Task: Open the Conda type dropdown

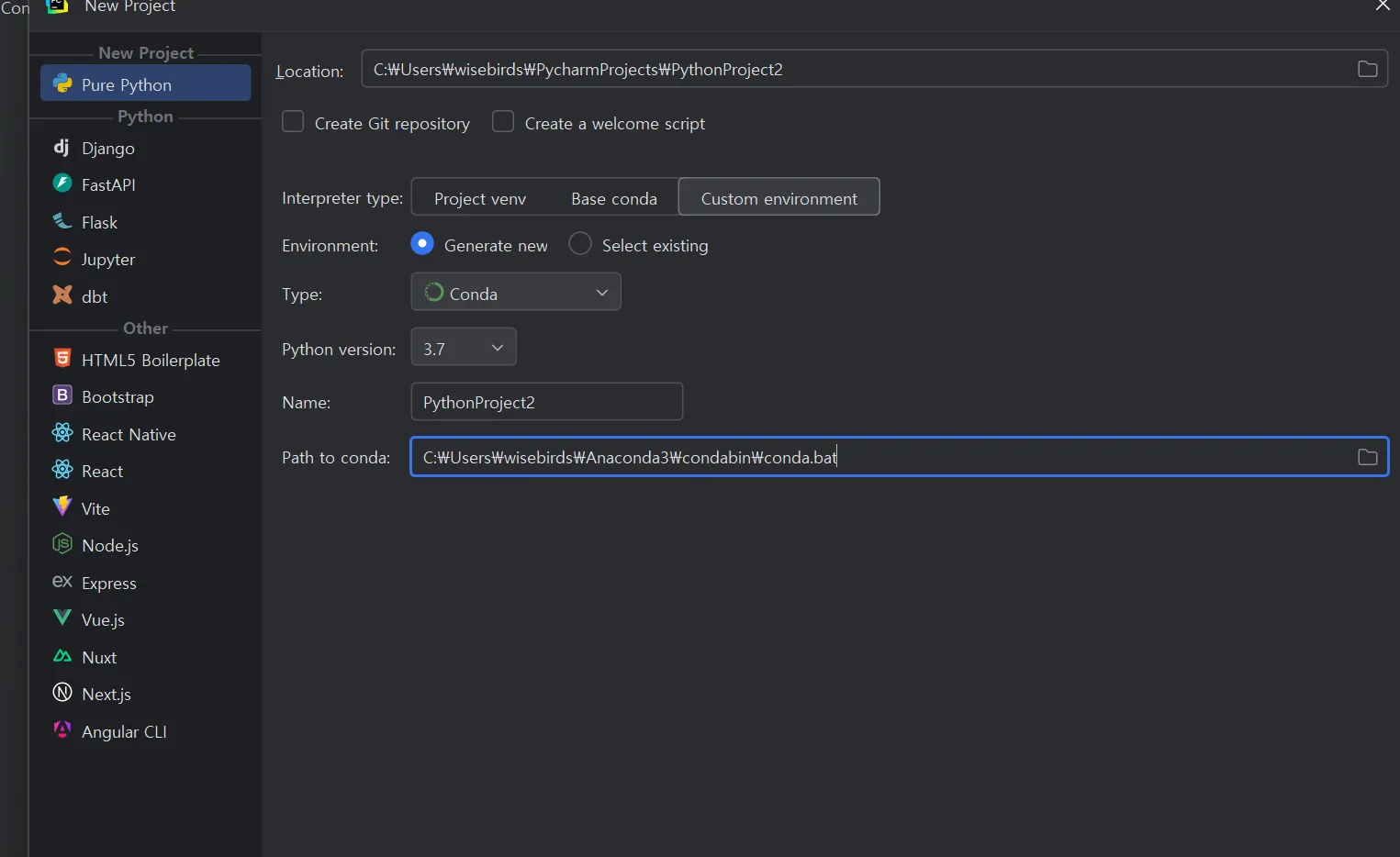Action: [x=516, y=293]
